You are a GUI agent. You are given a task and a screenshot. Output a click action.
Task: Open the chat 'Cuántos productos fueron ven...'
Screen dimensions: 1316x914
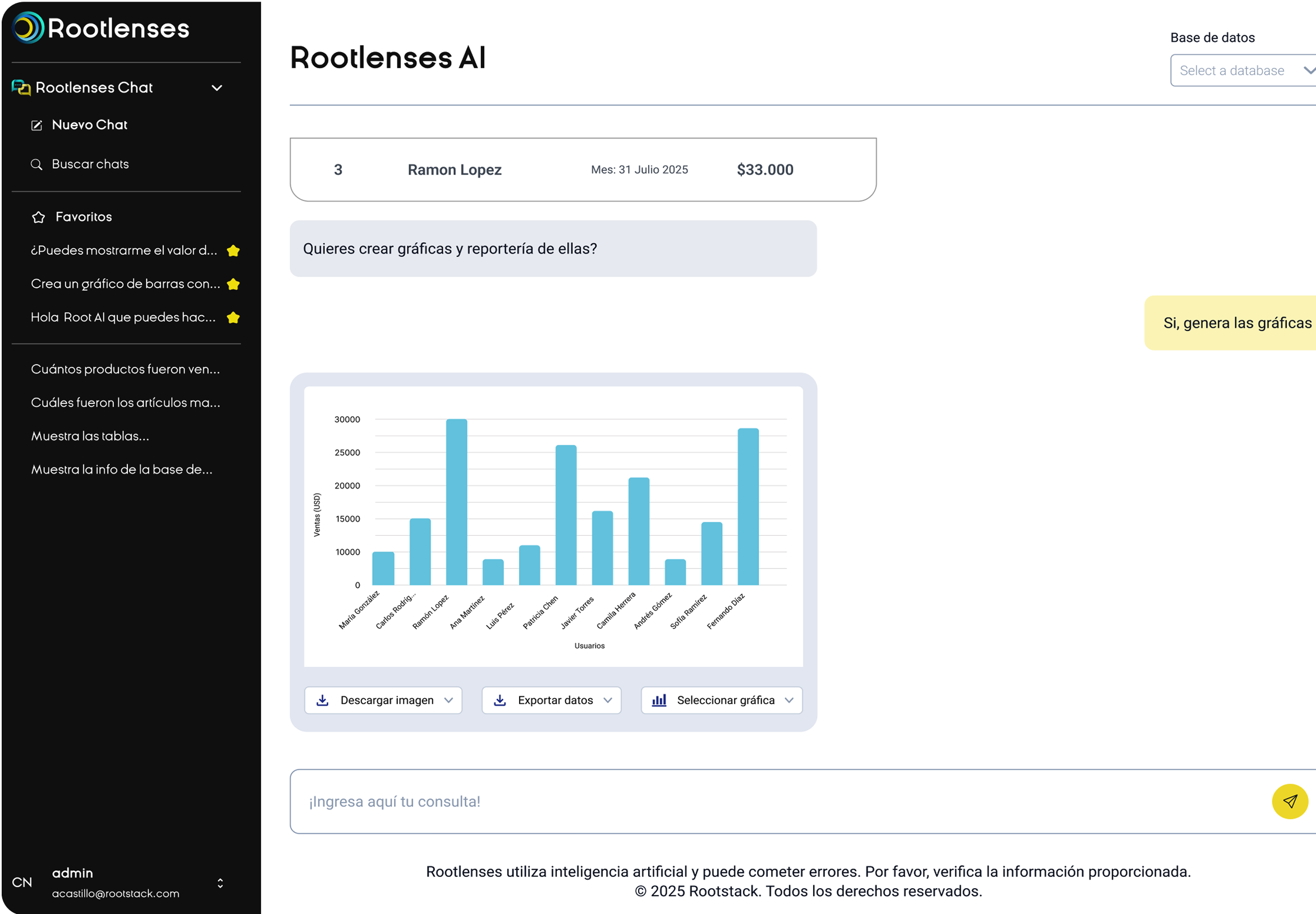(125, 369)
